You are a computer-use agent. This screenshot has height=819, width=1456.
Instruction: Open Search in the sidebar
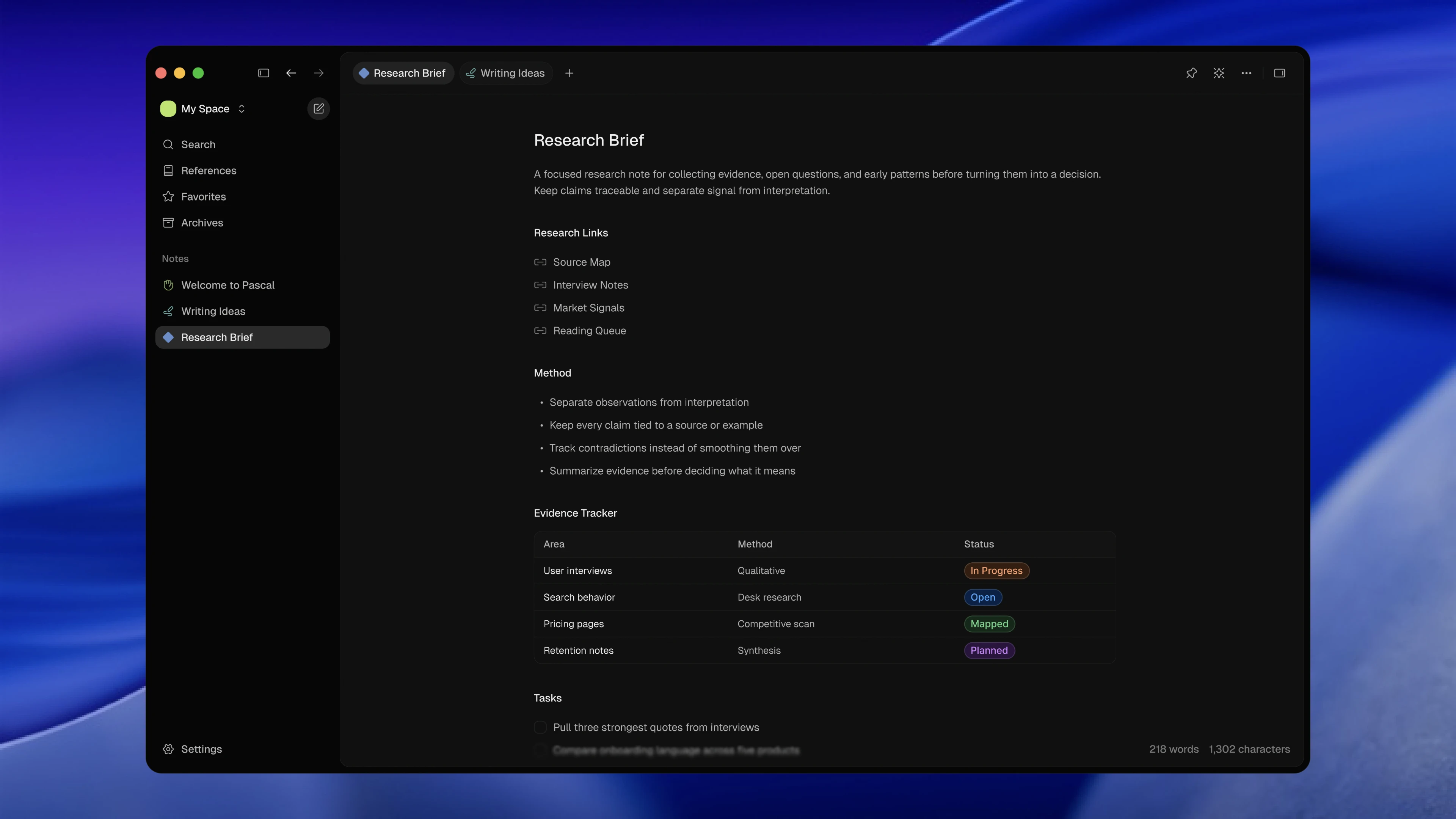click(x=243, y=144)
